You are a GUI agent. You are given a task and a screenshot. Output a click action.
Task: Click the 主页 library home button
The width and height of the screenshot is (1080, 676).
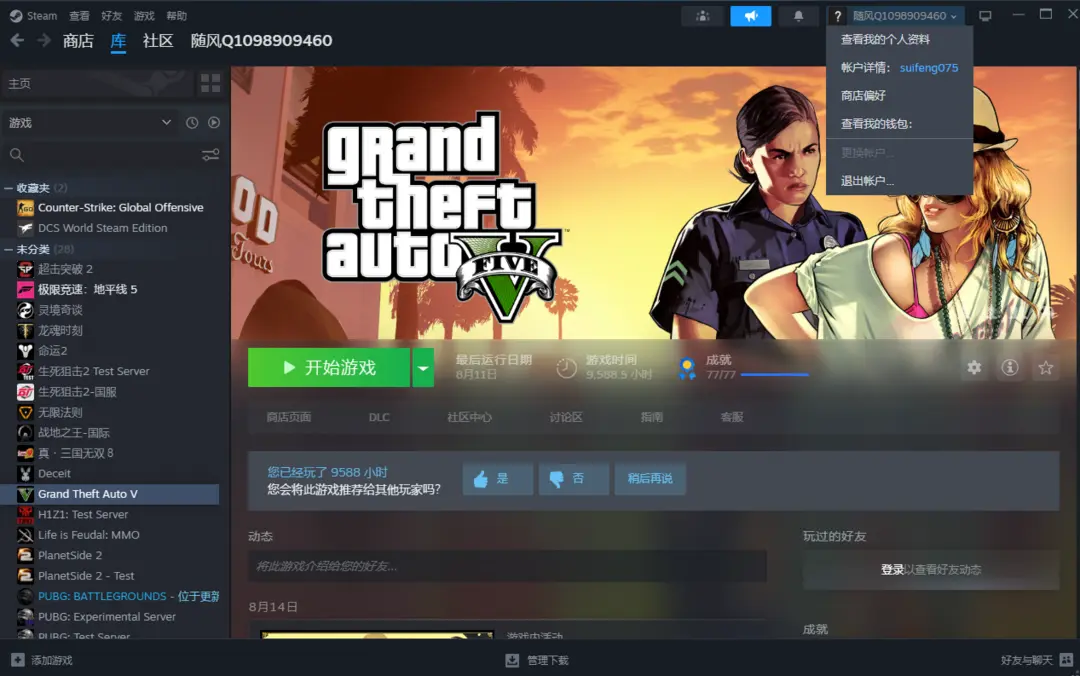98,83
